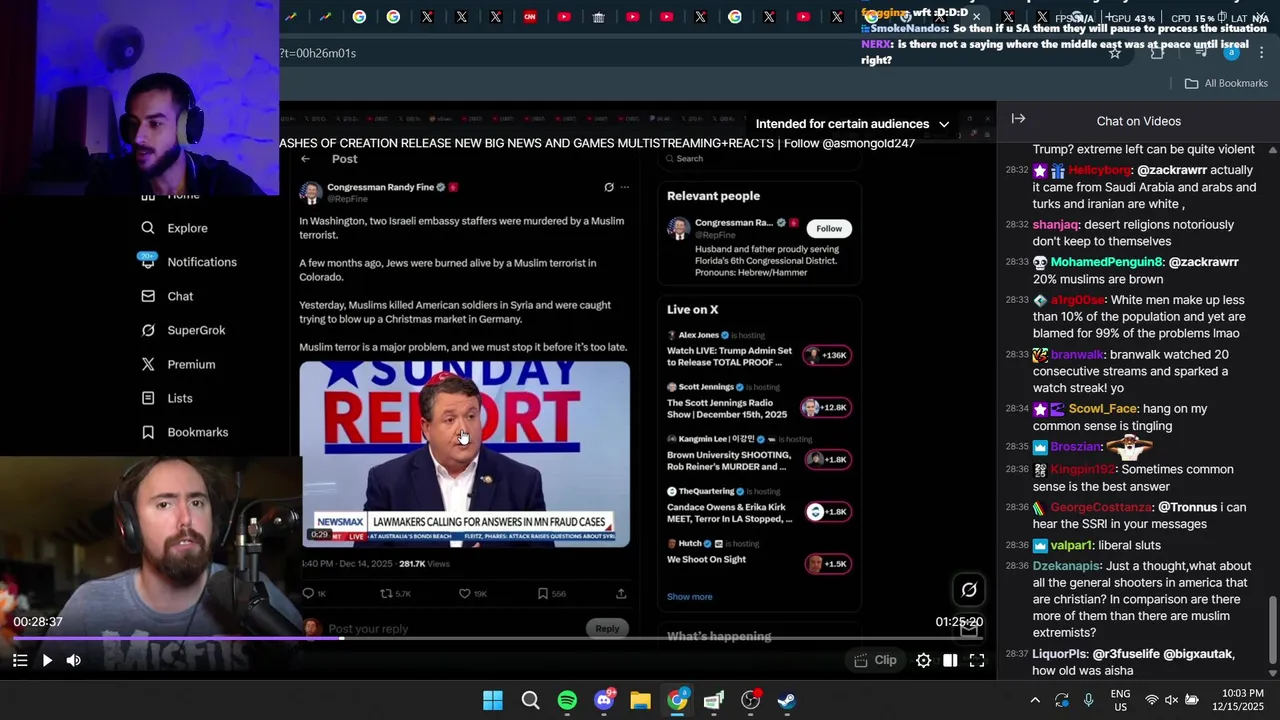Screen dimensions: 1280x720
Task: Mute the video player volume
Action: [x=73, y=660]
